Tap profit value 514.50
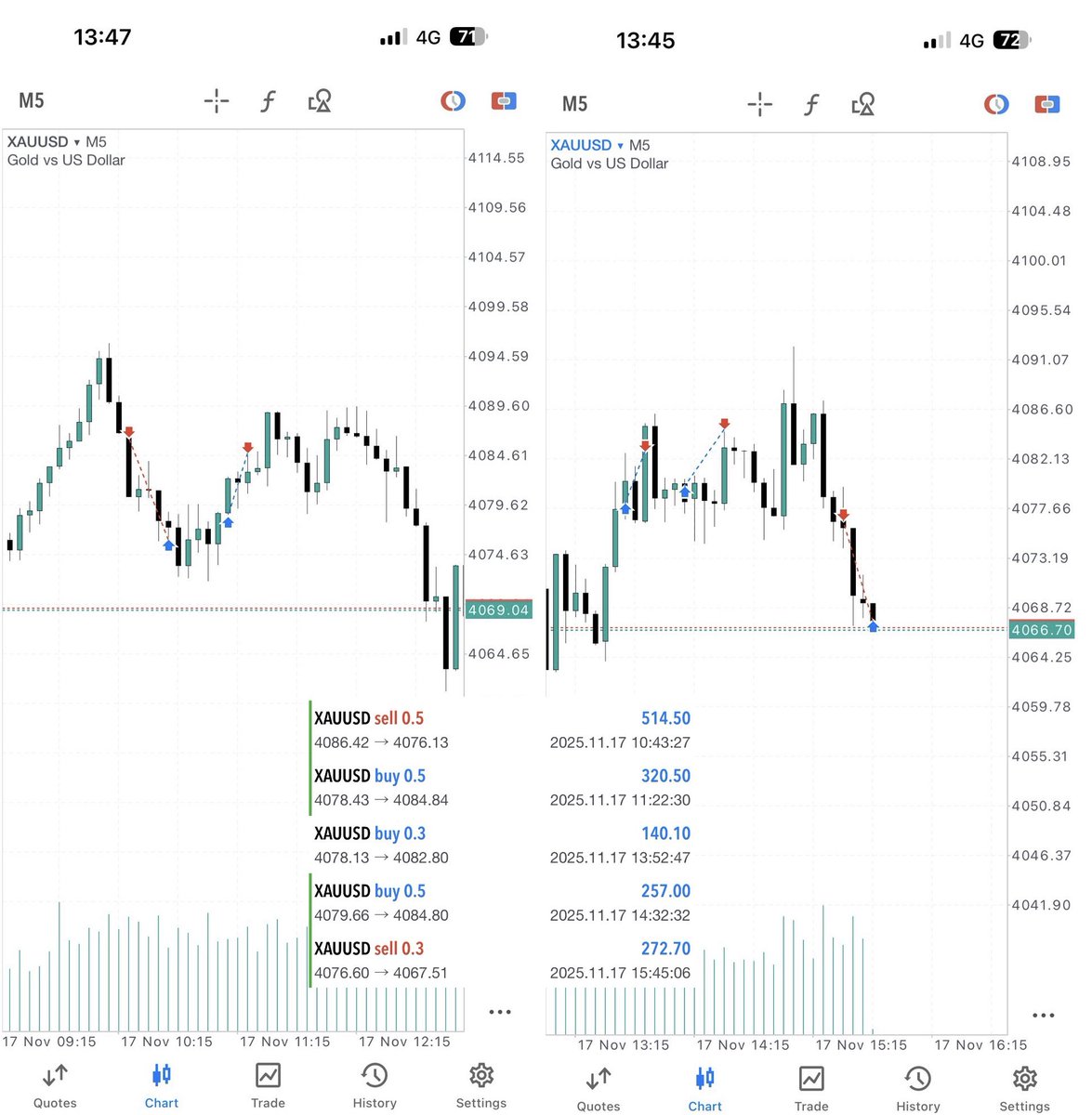 pos(665,718)
